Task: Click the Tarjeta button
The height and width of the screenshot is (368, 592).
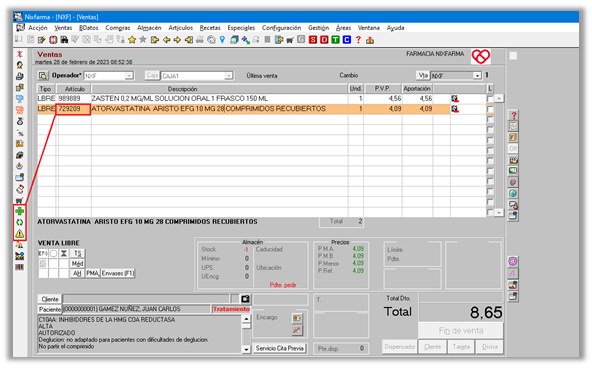Action: point(461,346)
